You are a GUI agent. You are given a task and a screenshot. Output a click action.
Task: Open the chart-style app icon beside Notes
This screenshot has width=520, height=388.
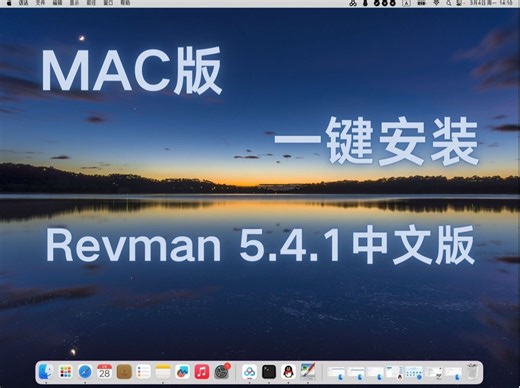(x=182, y=372)
